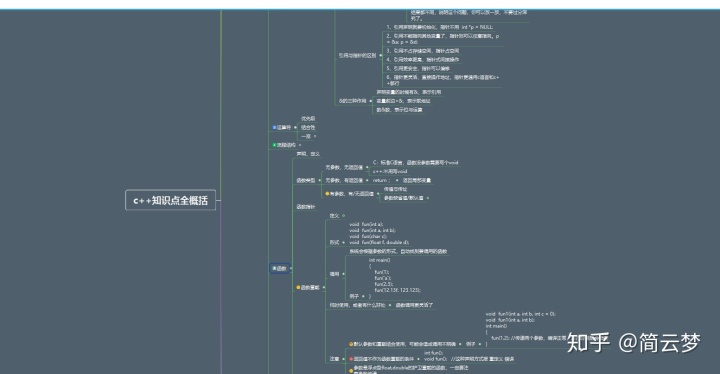Select the code node with 'void fun(char c)'
This screenshot has width=720, height=374.
(x=379, y=233)
